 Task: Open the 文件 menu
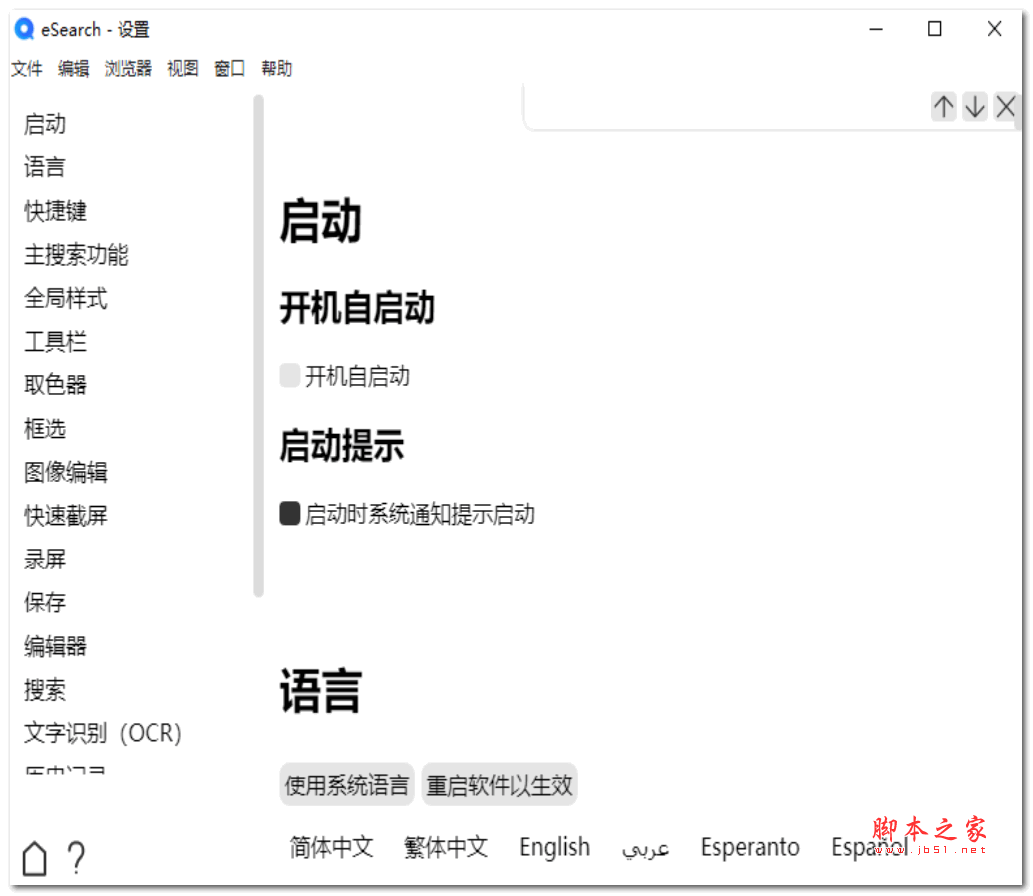(26, 68)
